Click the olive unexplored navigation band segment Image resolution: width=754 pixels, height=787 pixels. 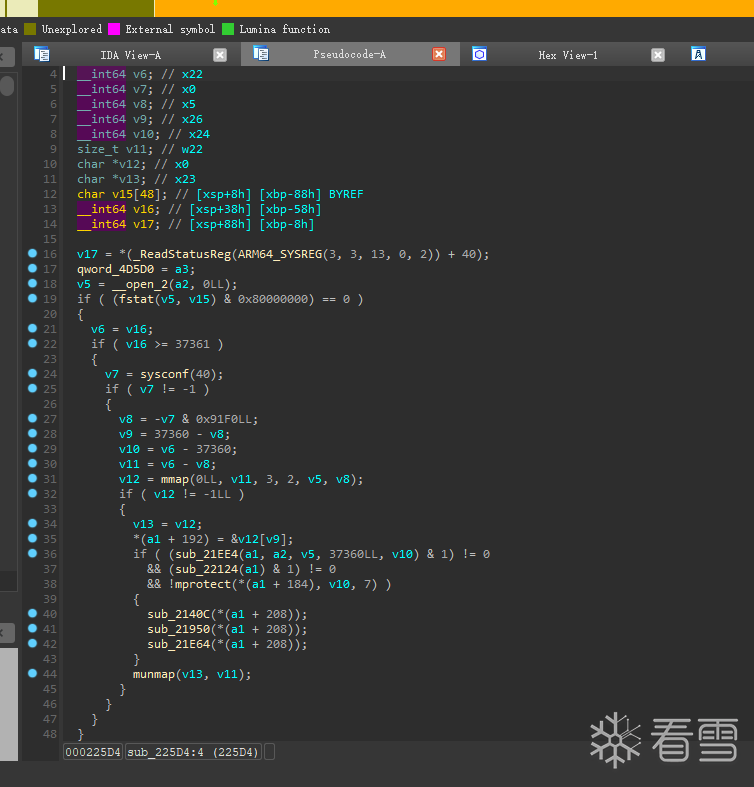96,8
